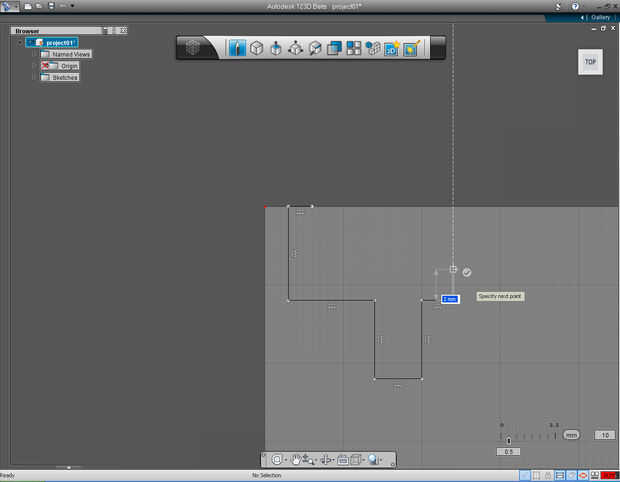This screenshot has height=482, width=620.
Task: Confirm sketch with the check mark icon
Action: (467, 272)
